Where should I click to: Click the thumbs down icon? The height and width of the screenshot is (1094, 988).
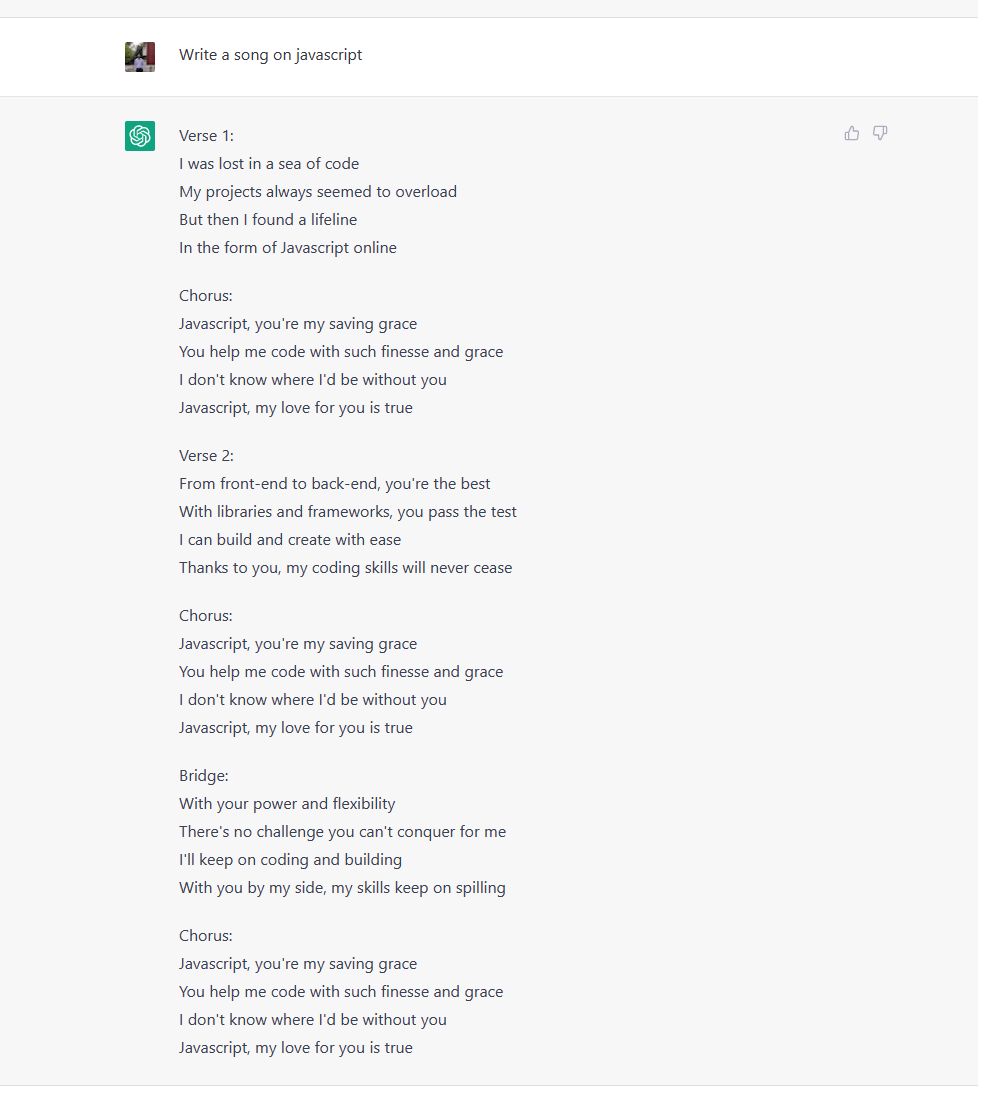pos(888,134)
